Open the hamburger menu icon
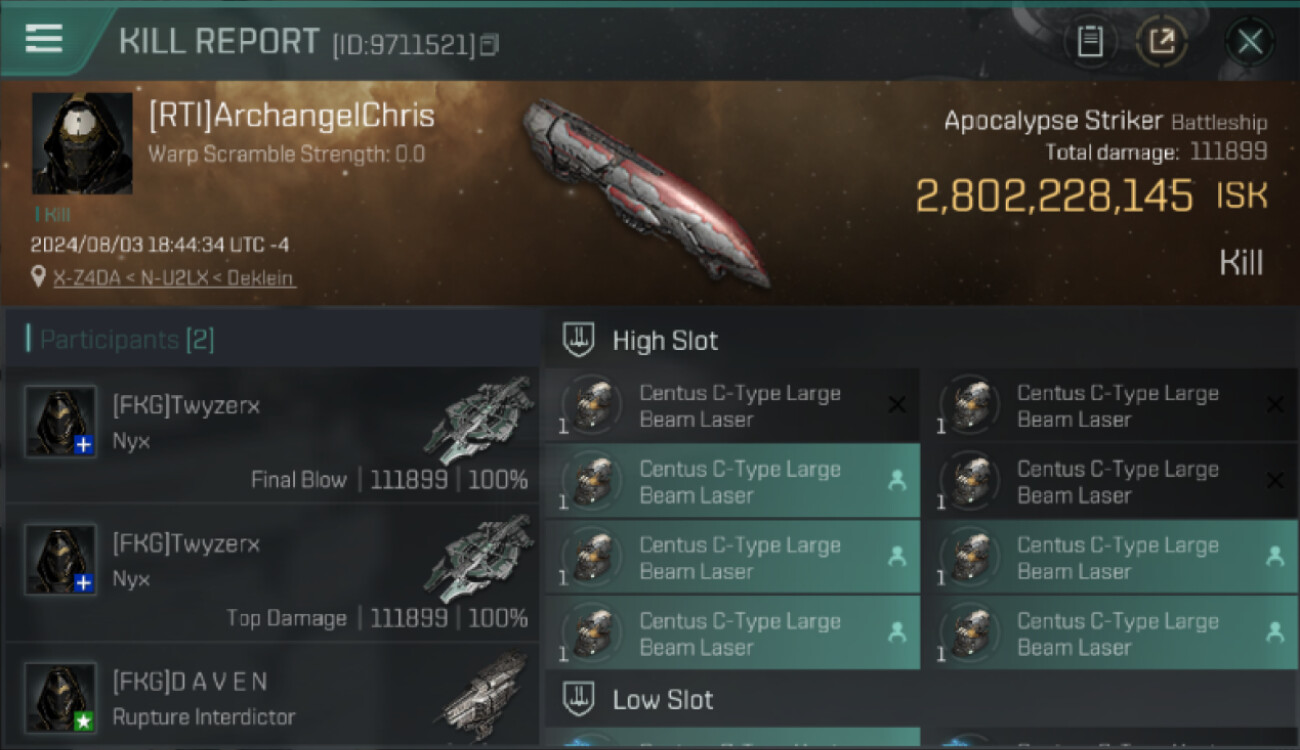 coord(44,38)
